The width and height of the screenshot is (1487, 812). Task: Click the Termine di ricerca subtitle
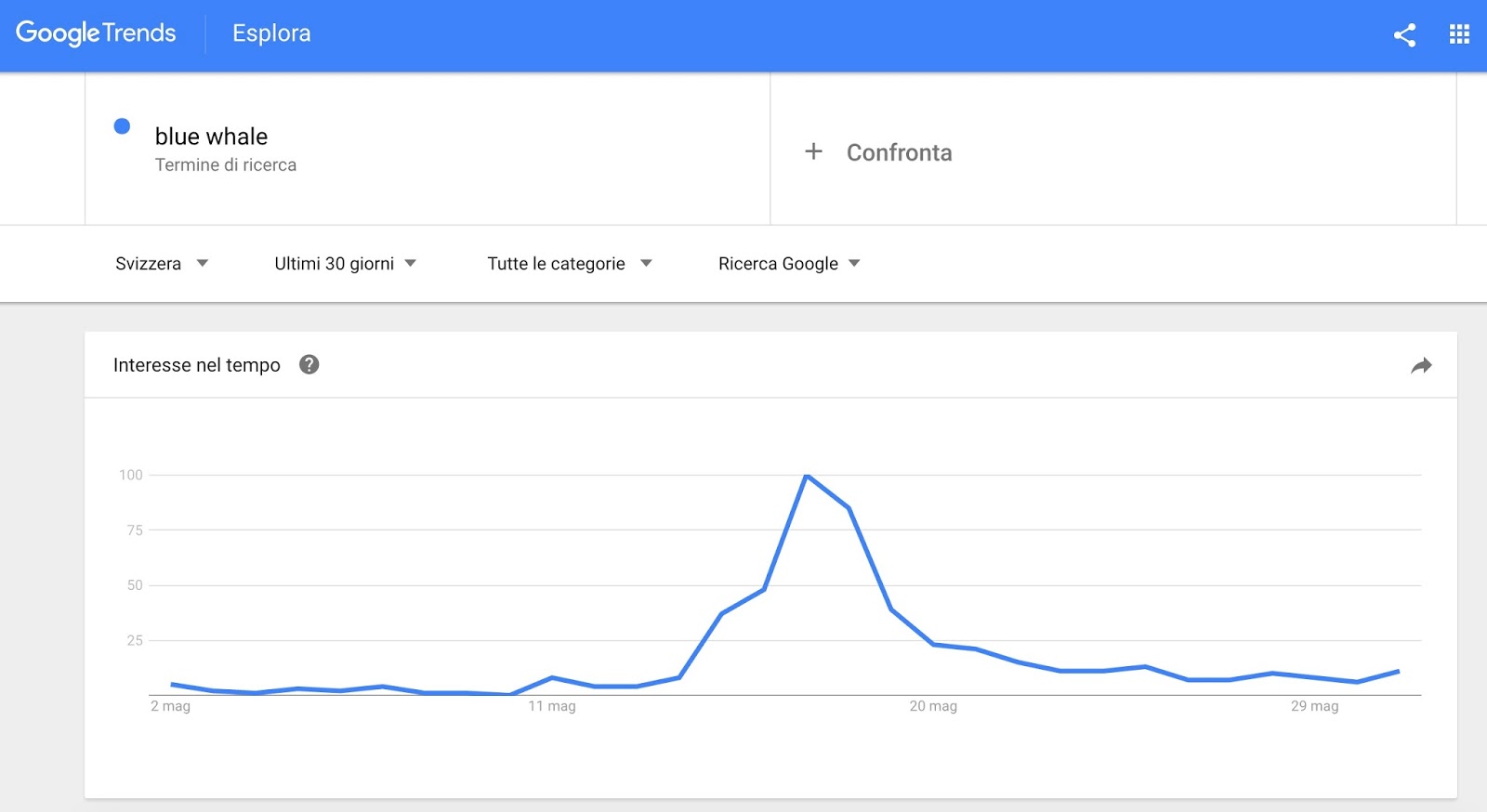coord(226,165)
